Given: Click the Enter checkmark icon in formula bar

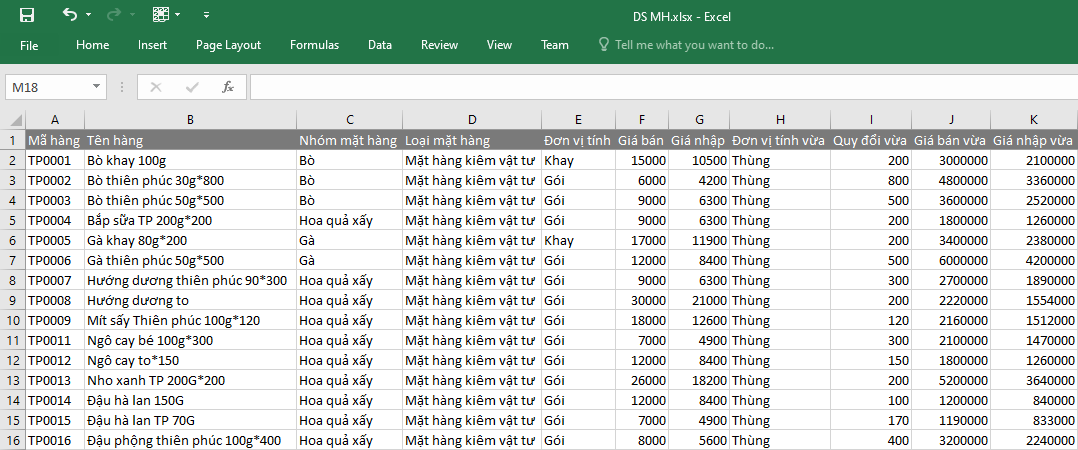Looking at the screenshot, I should click(192, 87).
